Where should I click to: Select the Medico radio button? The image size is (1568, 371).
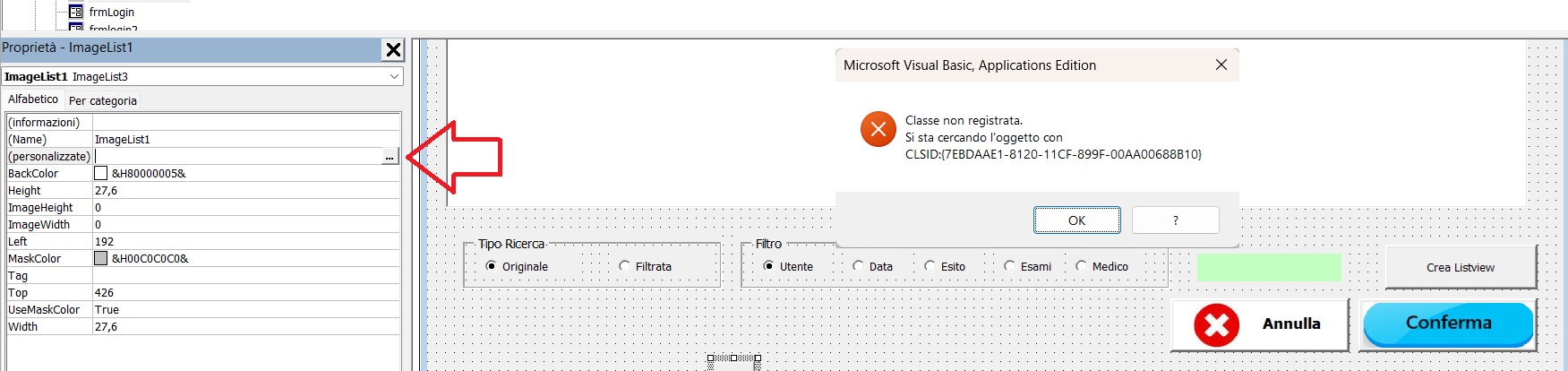pos(1081,266)
